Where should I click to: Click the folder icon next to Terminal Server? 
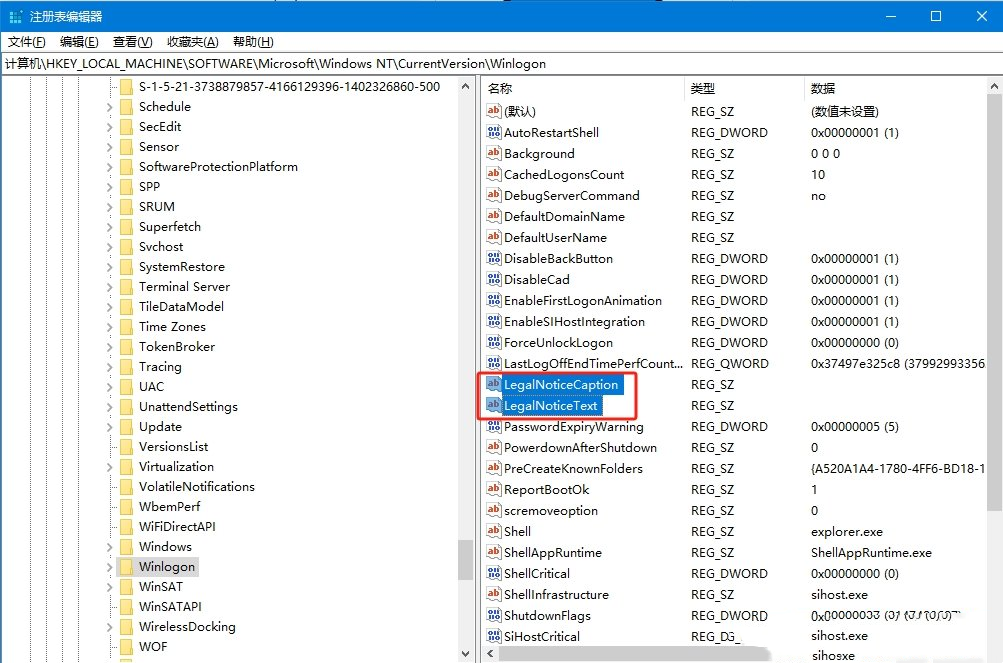[x=126, y=287]
